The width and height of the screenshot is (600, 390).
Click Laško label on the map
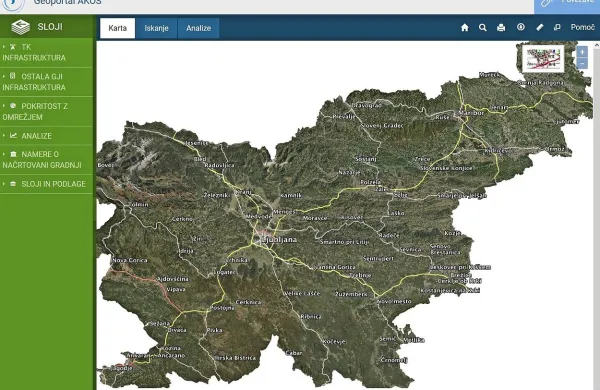pos(396,213)
